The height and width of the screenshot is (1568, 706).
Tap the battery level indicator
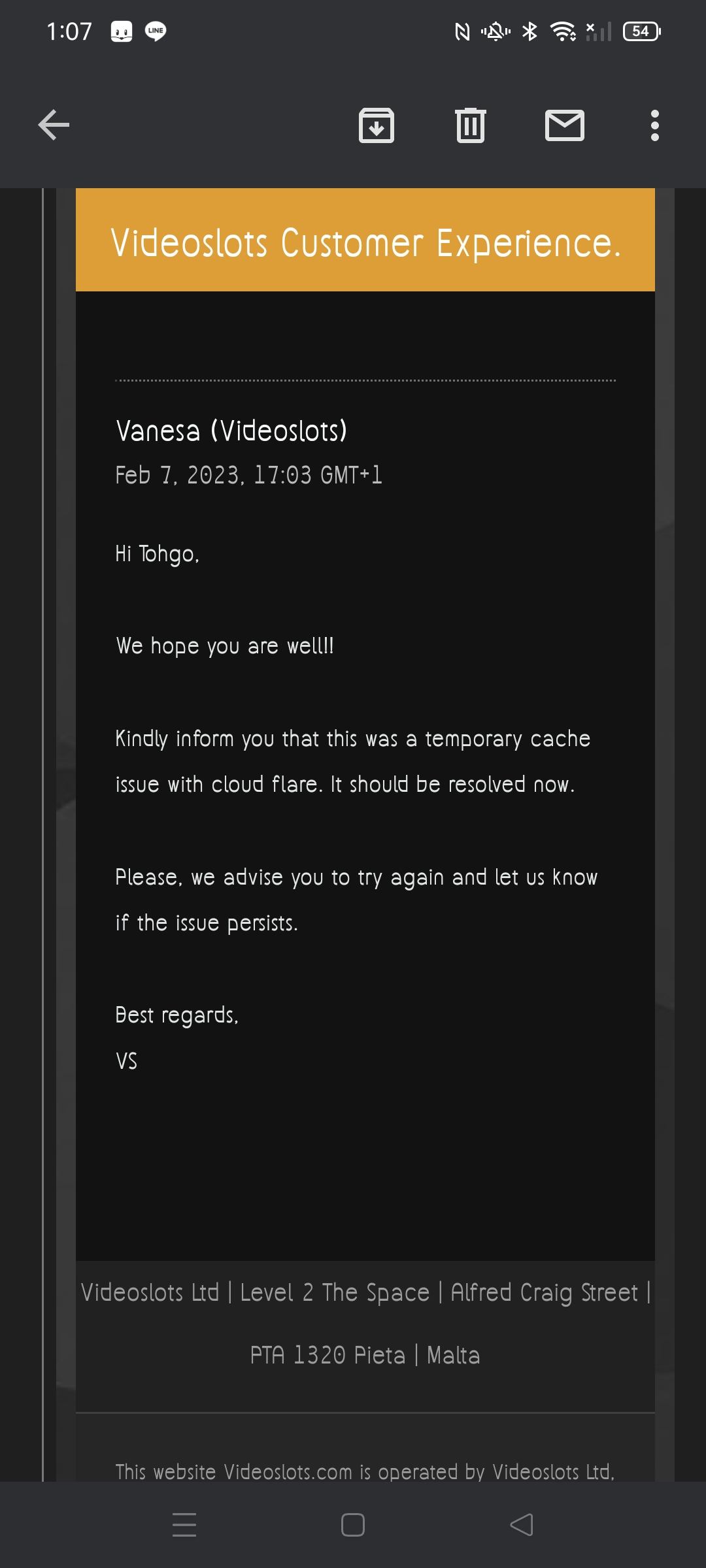[x=642, y=31]
